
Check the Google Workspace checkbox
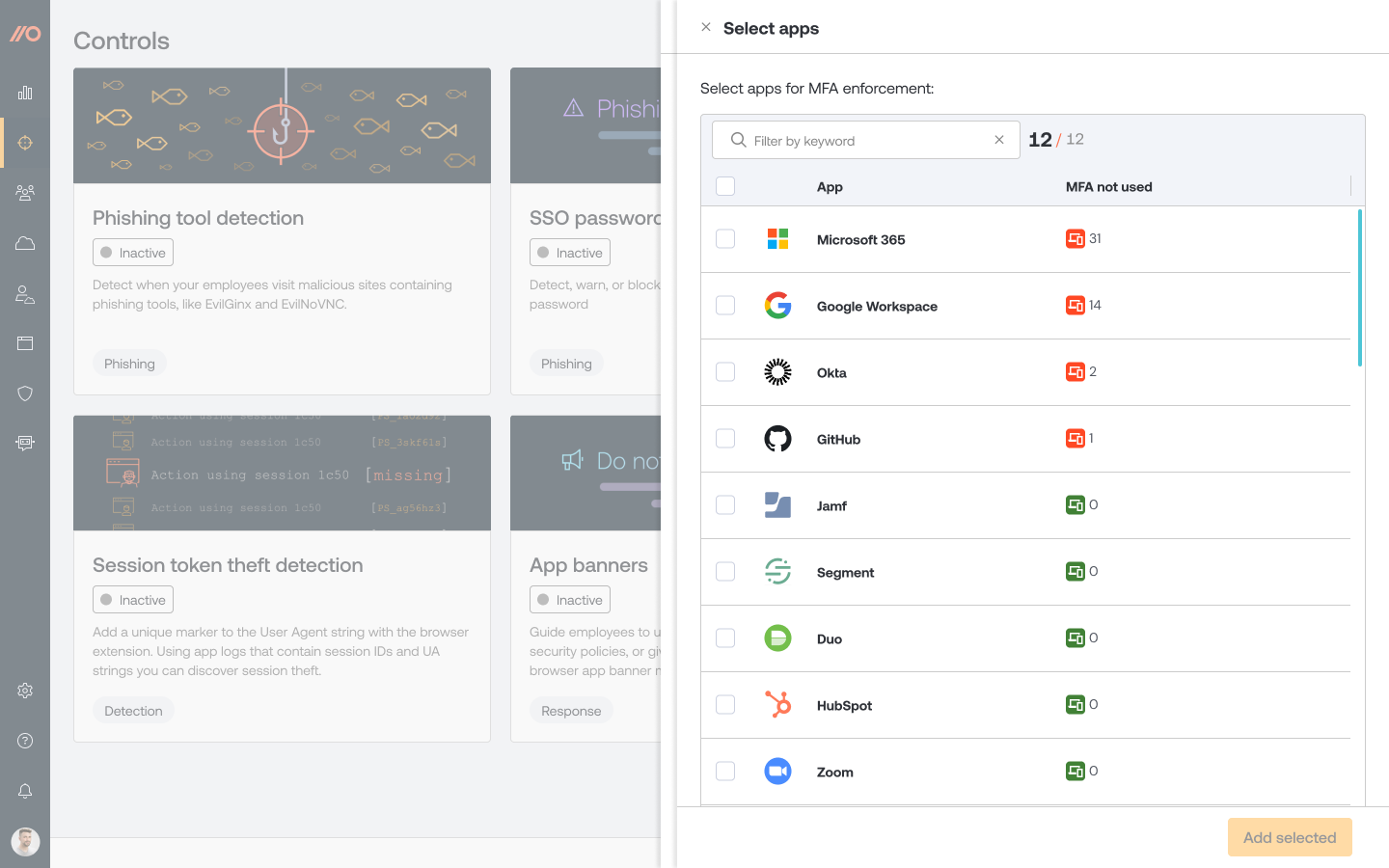pyautogui.click(x=725, y=306)
